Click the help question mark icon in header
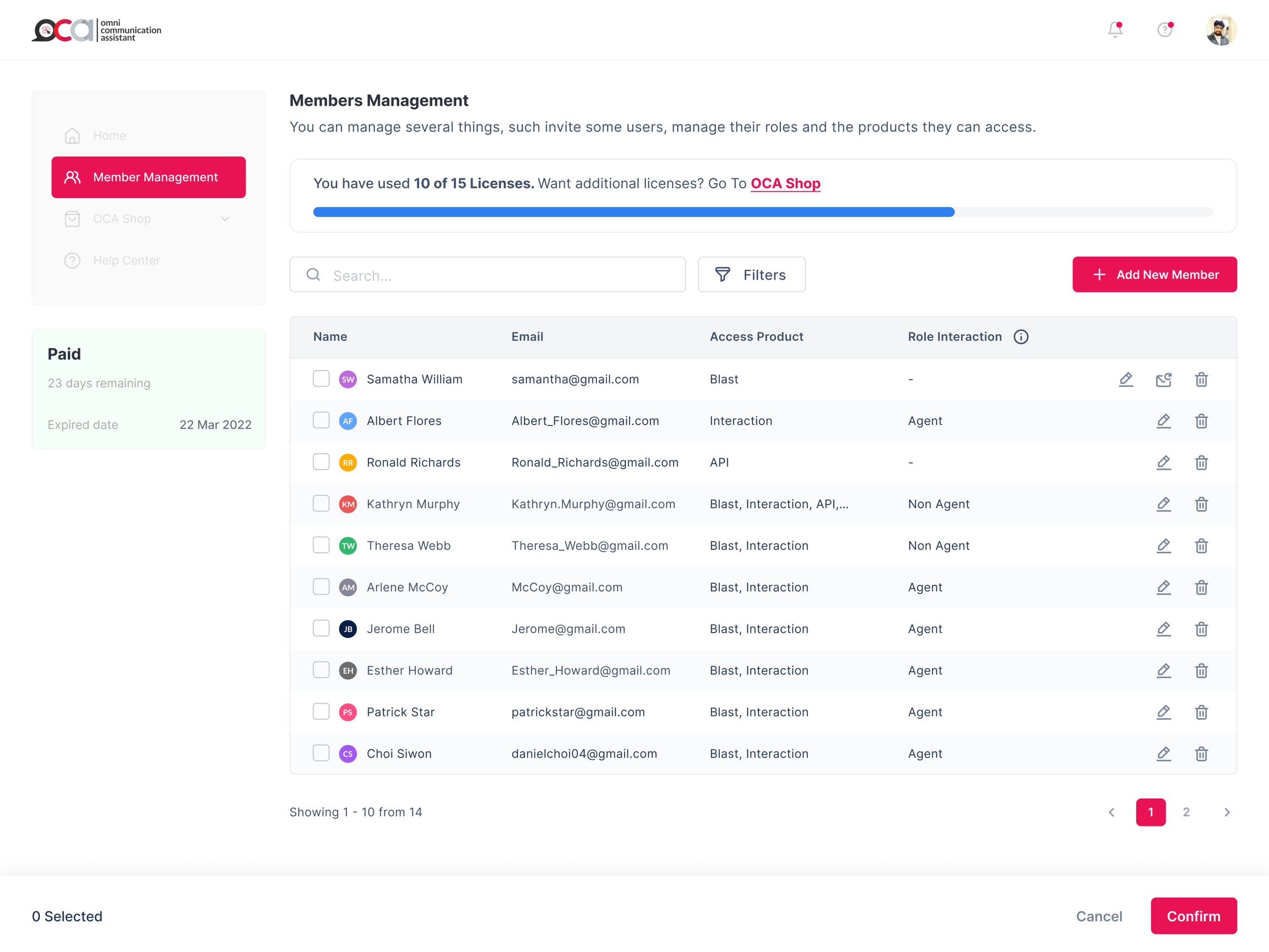Image resolution: width=1269 pixels, height=952 pixels. click(1164, 30)
